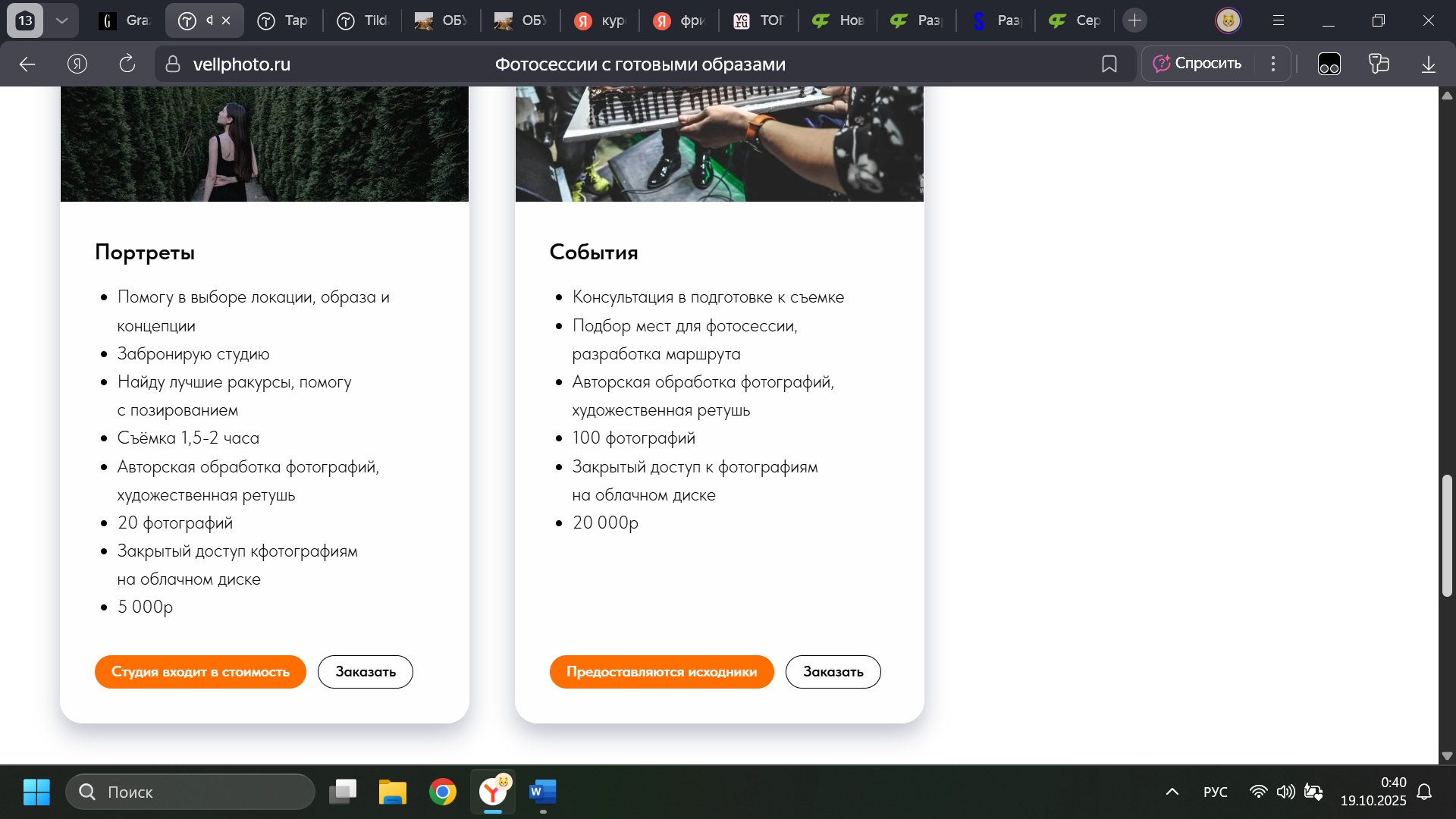Click the site lock security icon
Image resolution: width=1456 pixels, height=819 pixels.
click(x=173, y=64)
